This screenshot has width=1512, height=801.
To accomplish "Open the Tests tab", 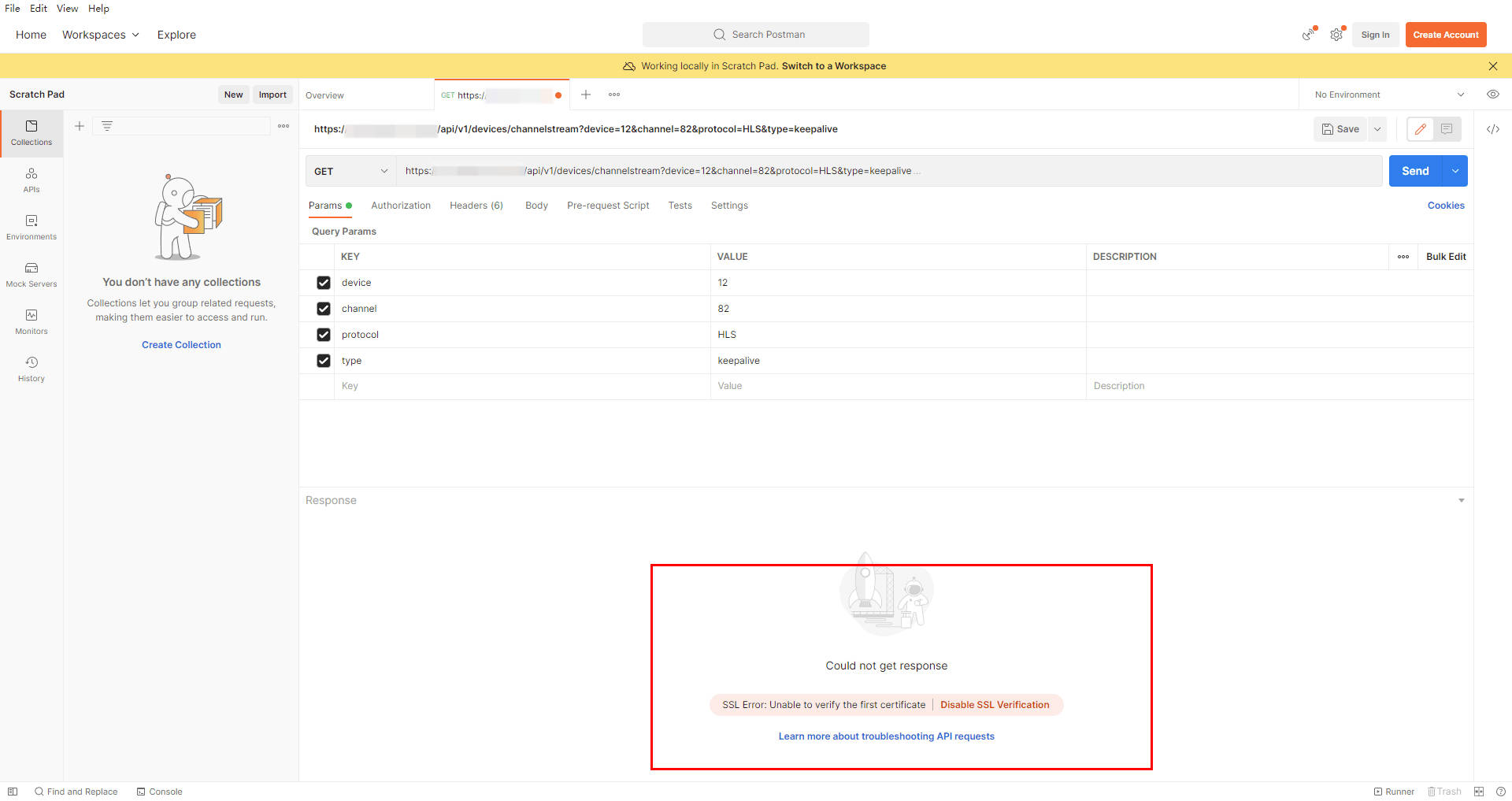I will coord(680,206).
